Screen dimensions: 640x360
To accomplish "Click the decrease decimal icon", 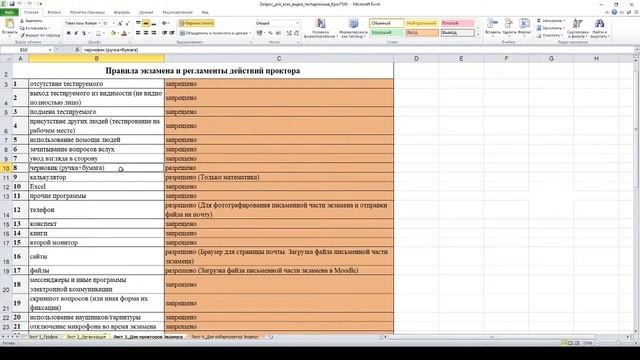I will 296,33.
